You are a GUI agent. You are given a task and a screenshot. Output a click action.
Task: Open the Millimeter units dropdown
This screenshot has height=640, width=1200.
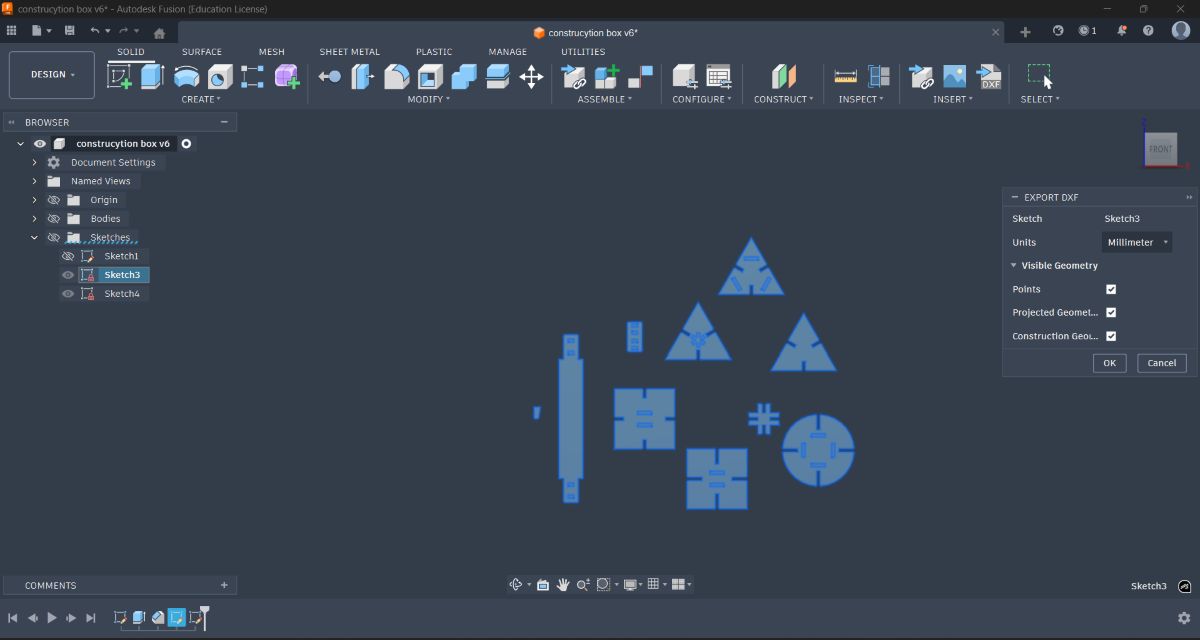pos(1136,241)
